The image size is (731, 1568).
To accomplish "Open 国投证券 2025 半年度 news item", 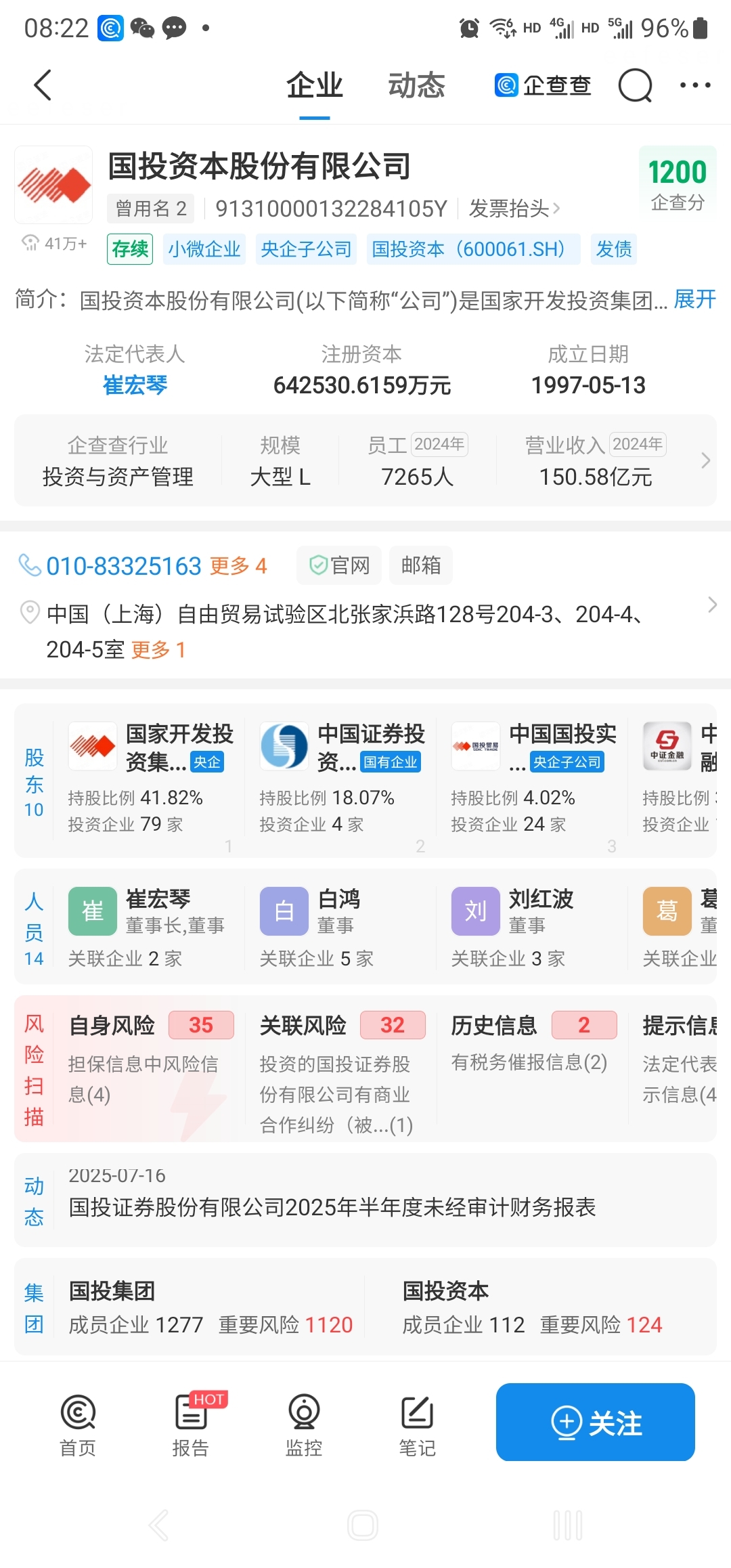I will (x=332, y=1207).
